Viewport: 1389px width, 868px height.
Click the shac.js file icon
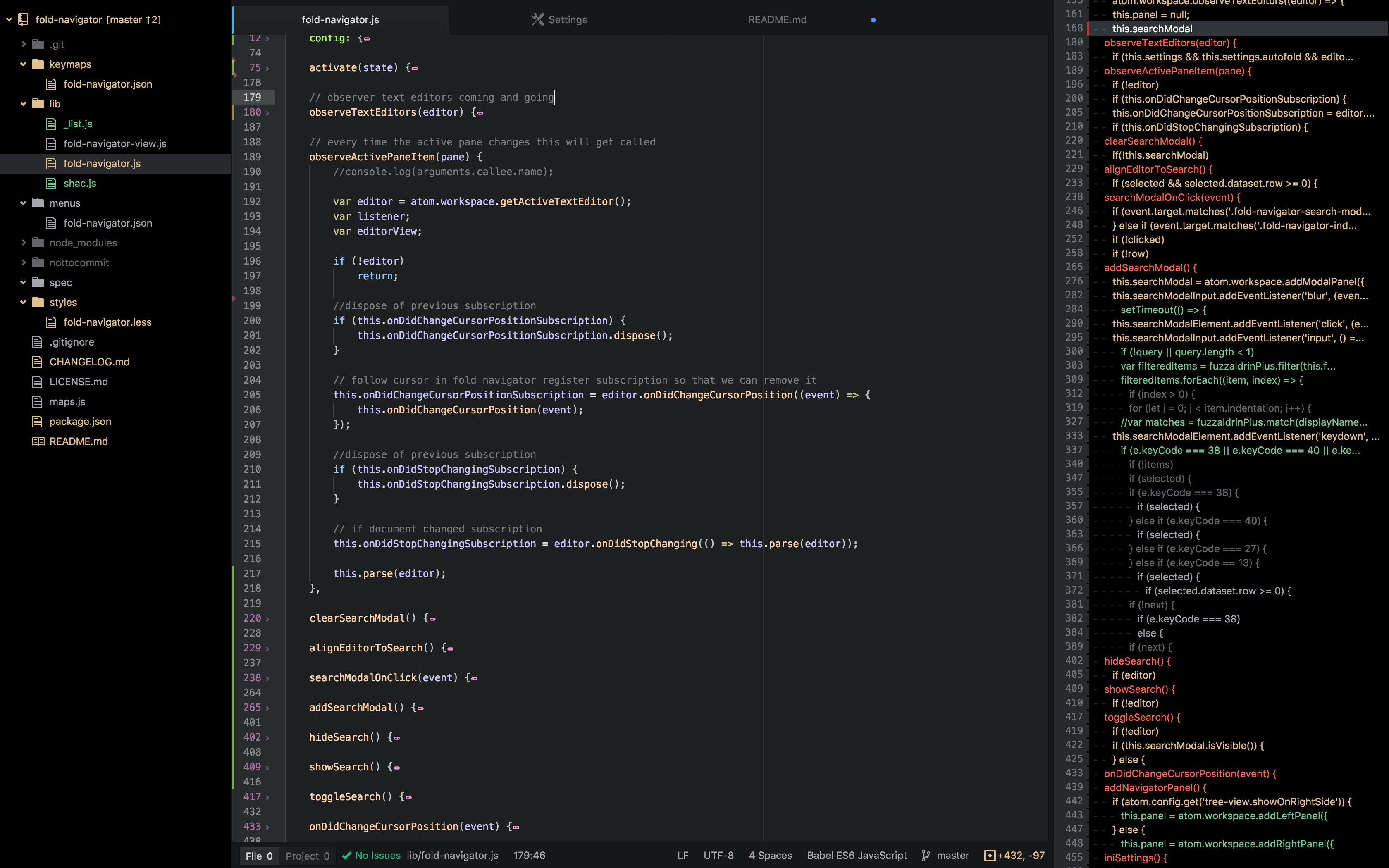52,184
